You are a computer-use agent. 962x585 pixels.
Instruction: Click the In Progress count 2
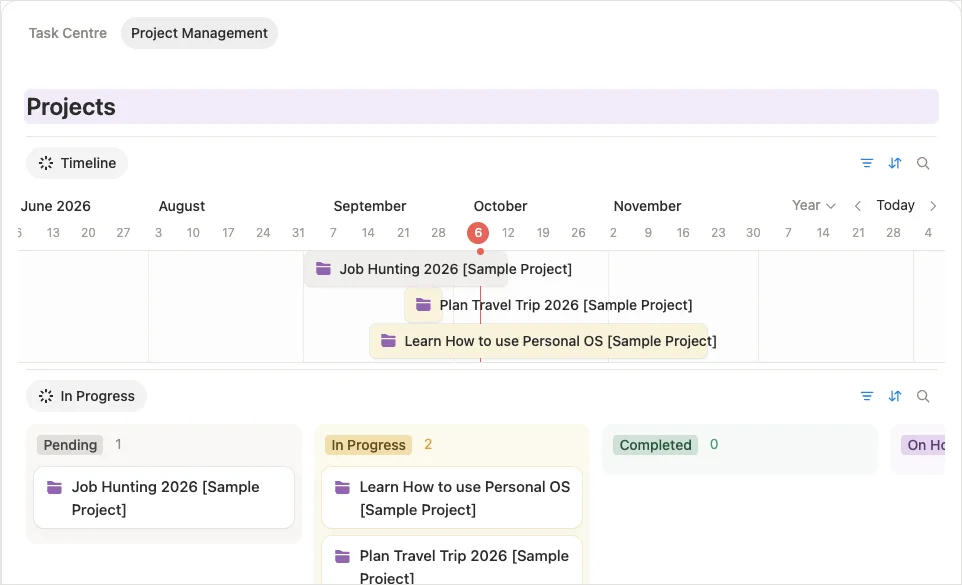tap(428, 445)
